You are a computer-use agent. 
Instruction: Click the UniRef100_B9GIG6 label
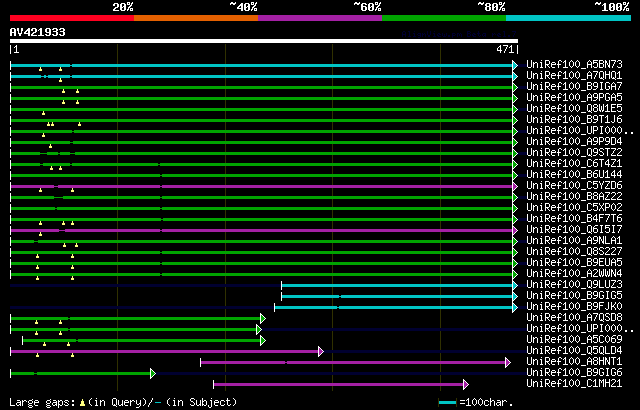[x=574, y=373]
